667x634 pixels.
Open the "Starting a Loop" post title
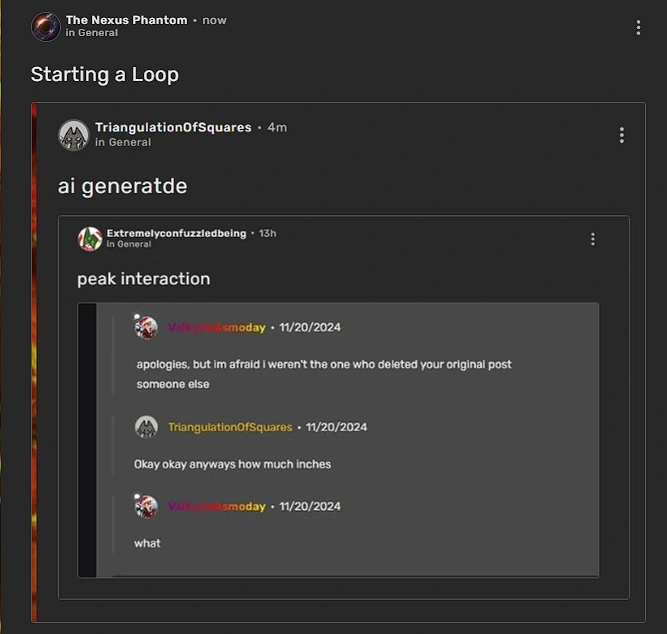(x=105, y=74)
